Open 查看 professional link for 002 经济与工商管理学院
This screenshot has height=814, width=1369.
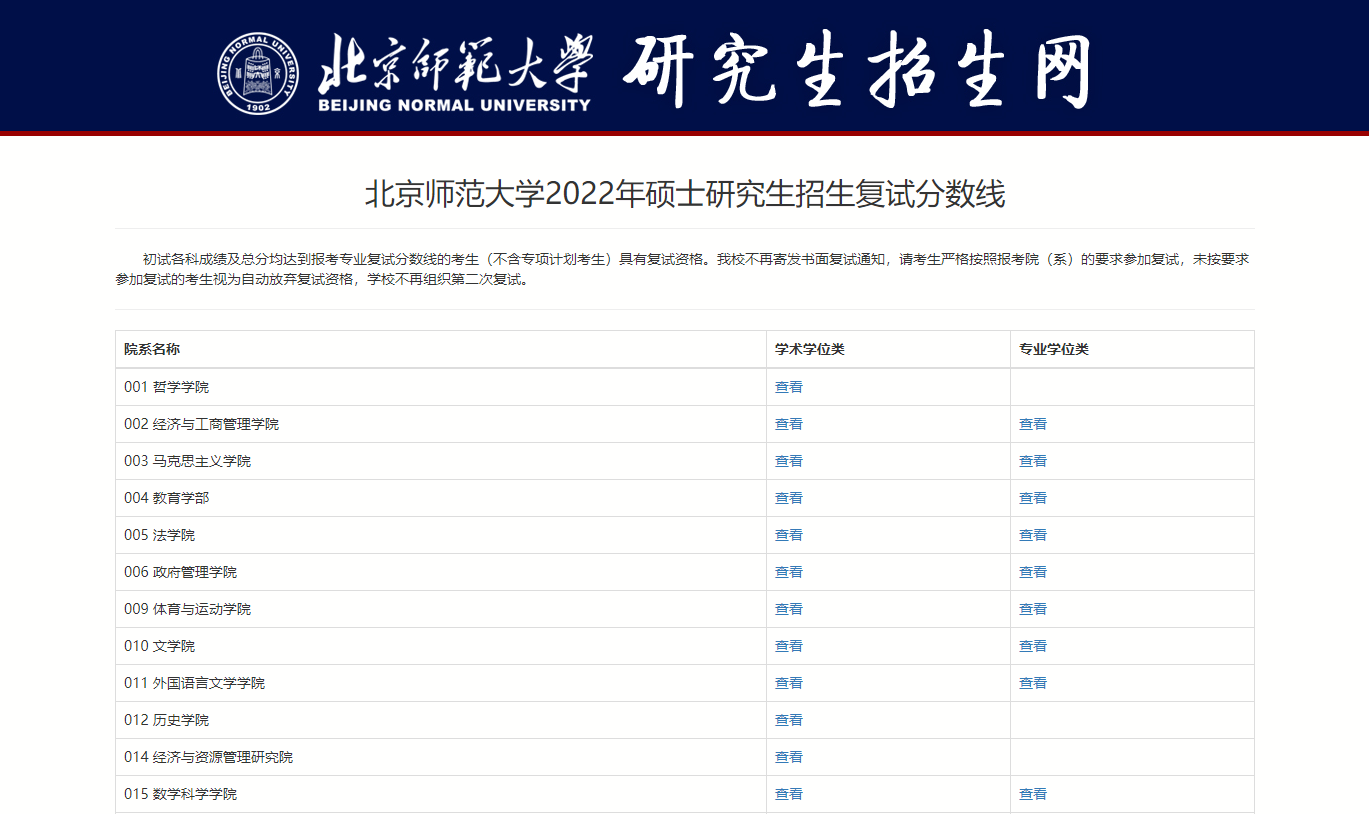click(x=1033, y=424)
